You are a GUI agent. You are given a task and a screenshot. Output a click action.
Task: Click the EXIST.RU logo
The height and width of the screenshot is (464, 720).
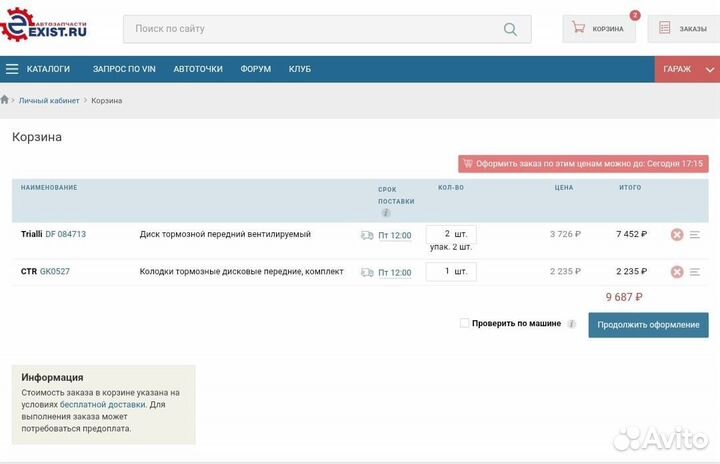pyautogui.click(x=45, y=27)
